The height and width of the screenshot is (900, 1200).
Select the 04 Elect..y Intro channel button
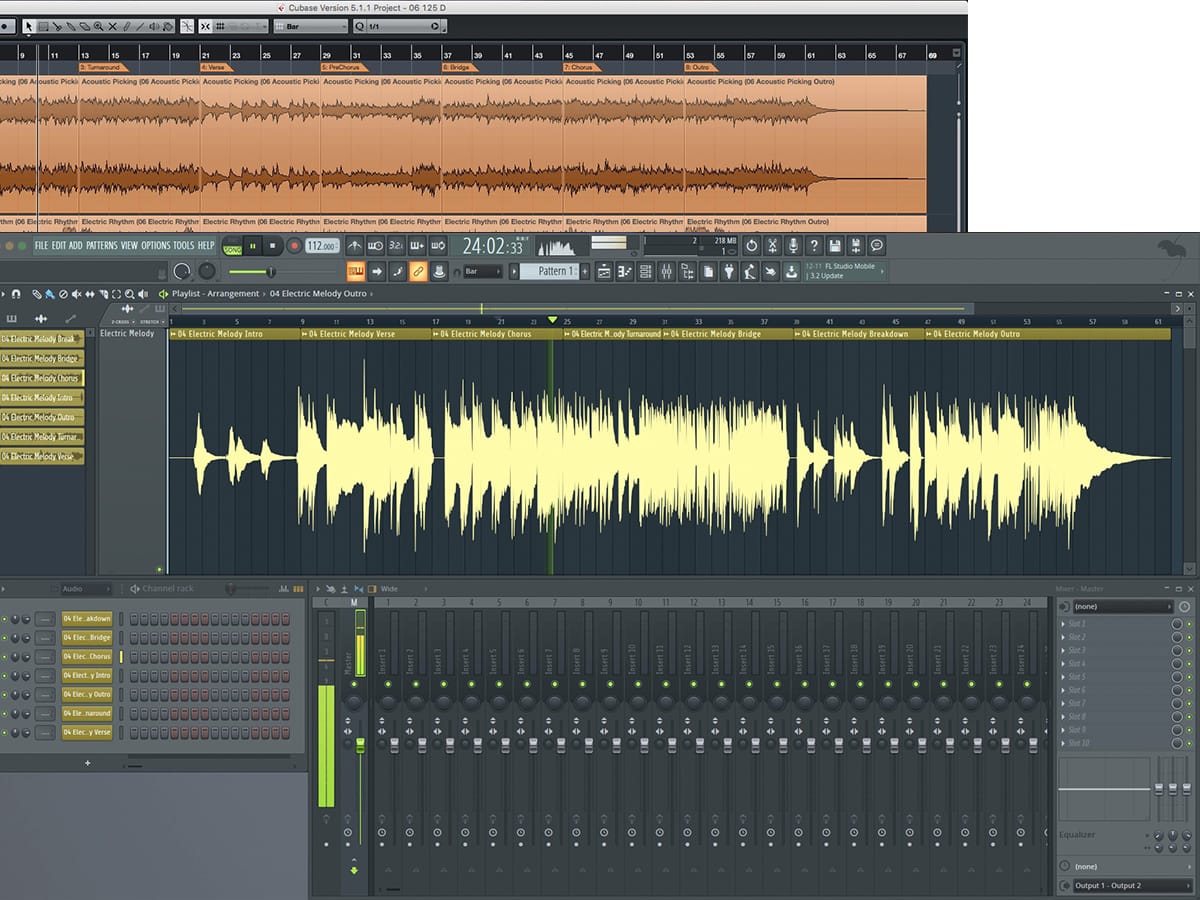87,676
